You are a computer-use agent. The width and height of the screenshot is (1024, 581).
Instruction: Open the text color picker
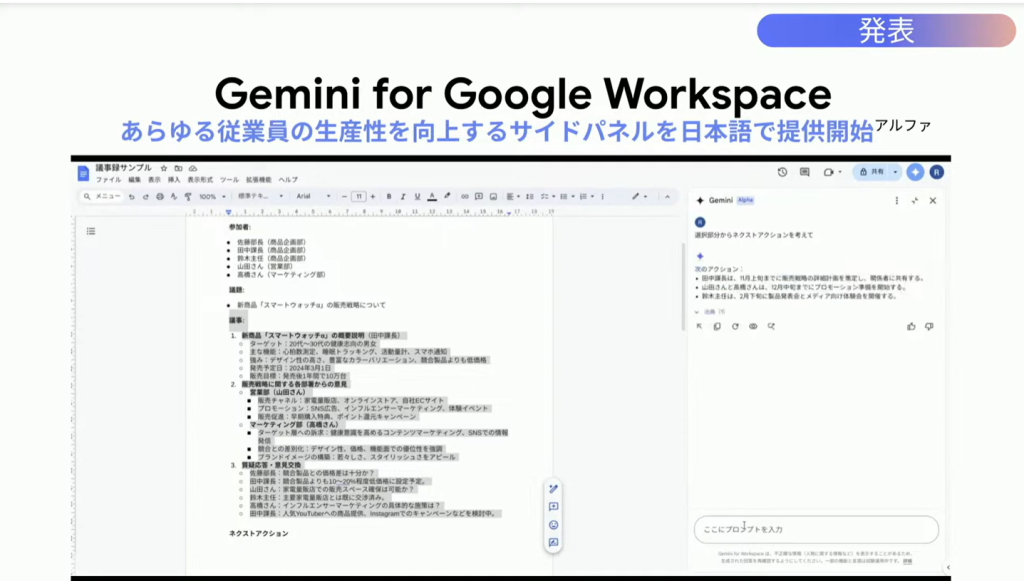point(431,196)
